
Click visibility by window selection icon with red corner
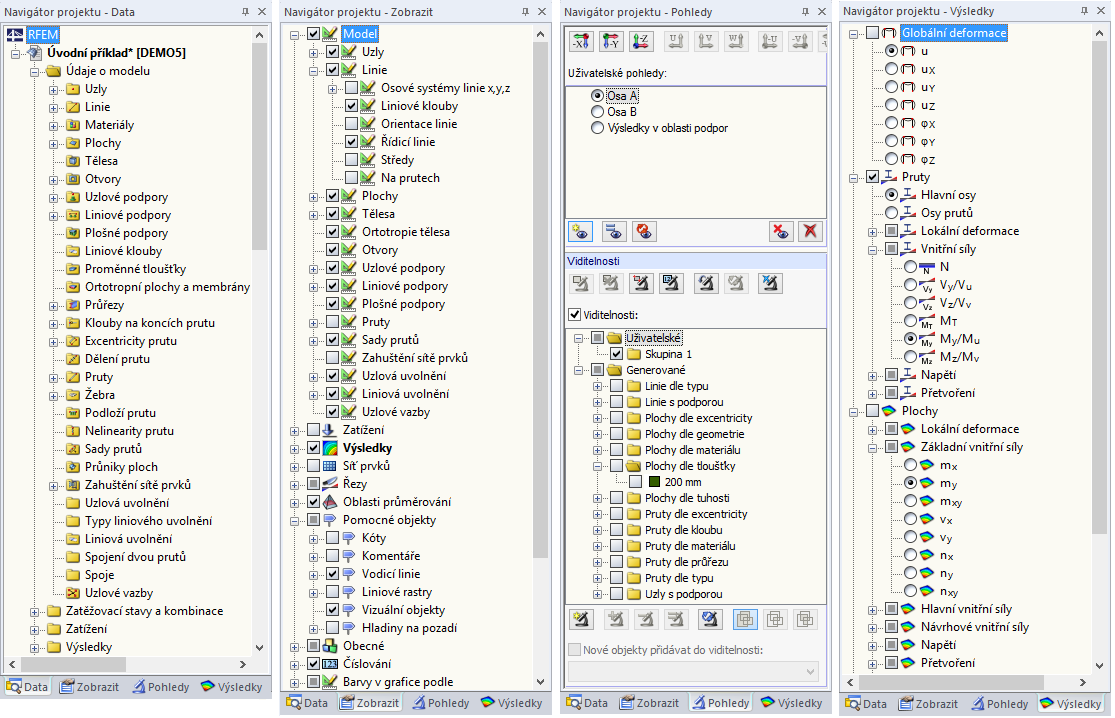coord(641,283)
